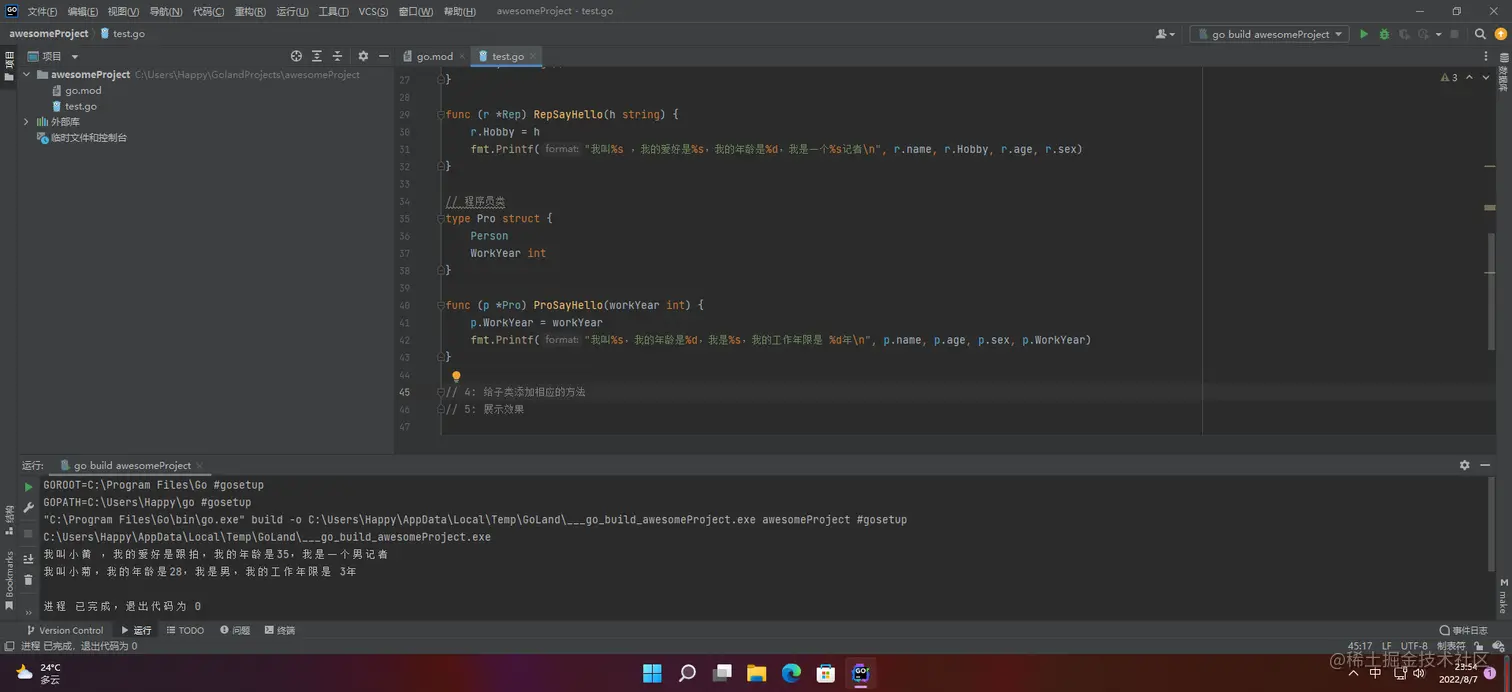Click the Windows Start button
Screen dimensions: 1512x692
point(652,673)
